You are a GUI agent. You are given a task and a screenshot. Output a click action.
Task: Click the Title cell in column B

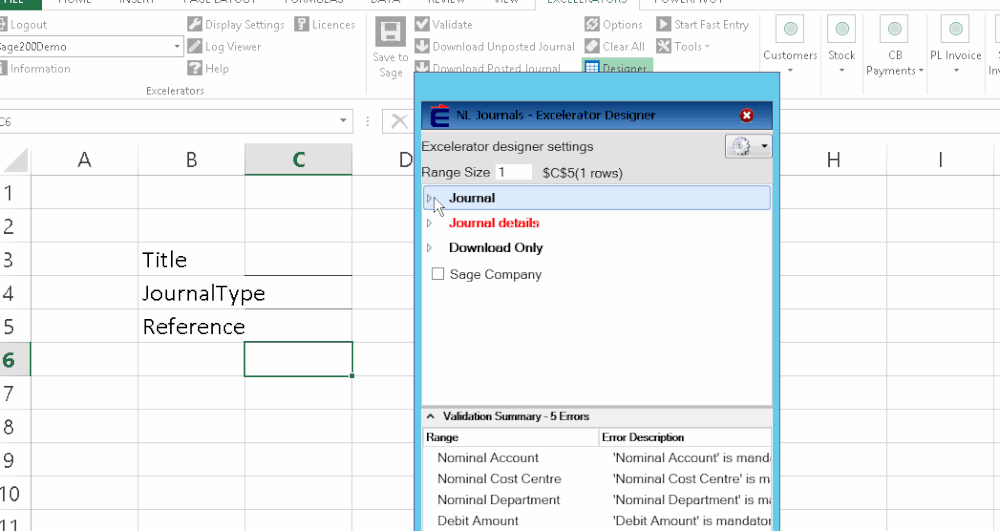pos(191,259)
